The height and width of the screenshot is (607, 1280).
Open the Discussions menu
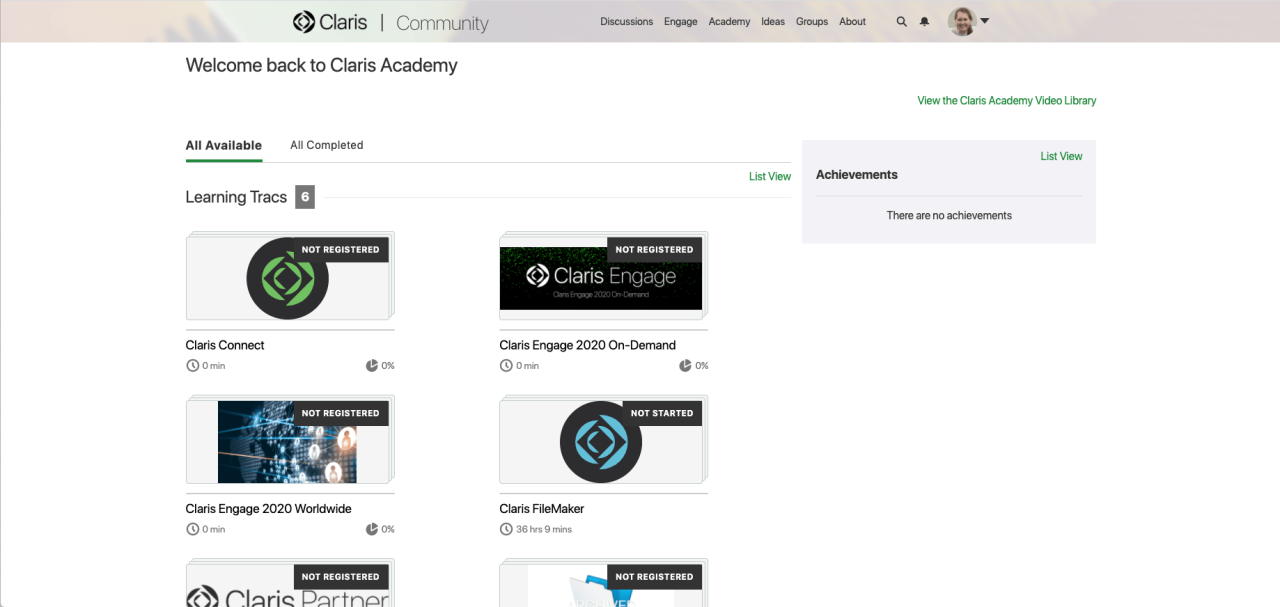point(627,21)
